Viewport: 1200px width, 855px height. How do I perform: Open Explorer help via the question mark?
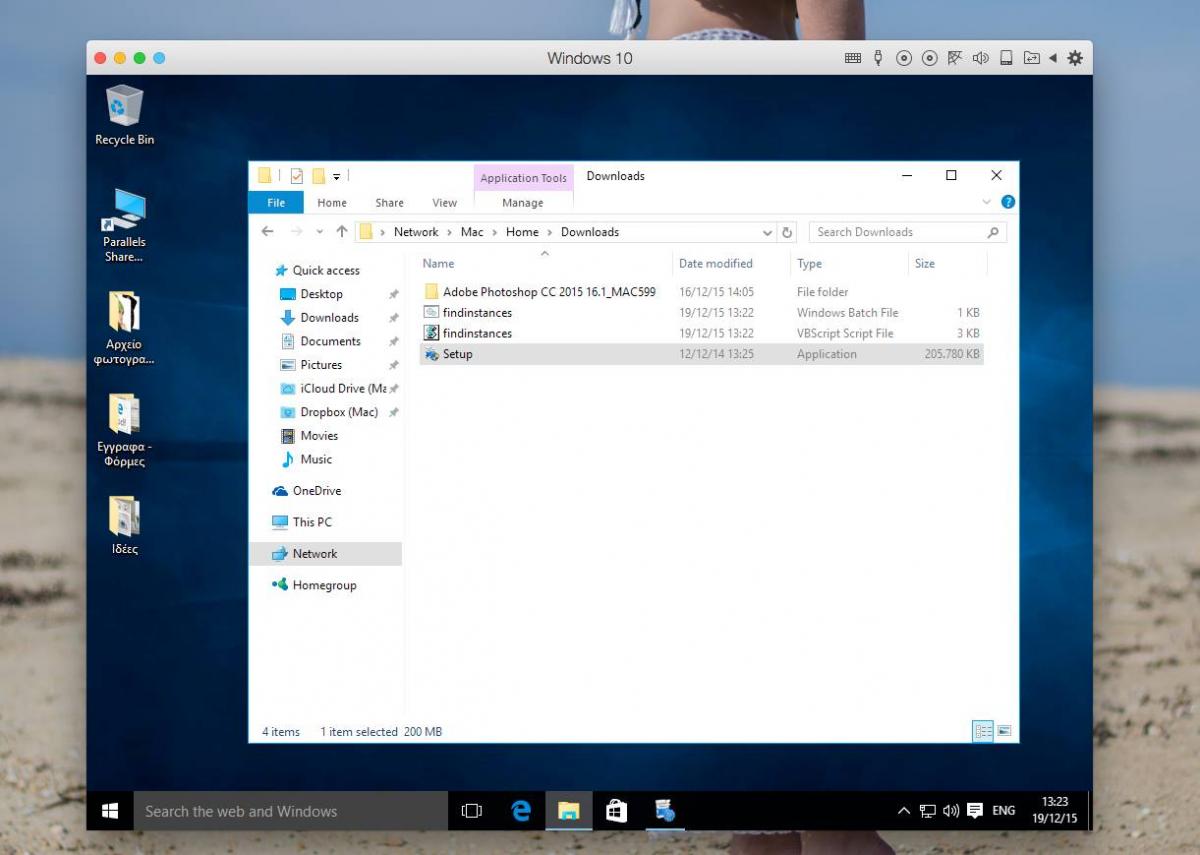pos(1008,202)
